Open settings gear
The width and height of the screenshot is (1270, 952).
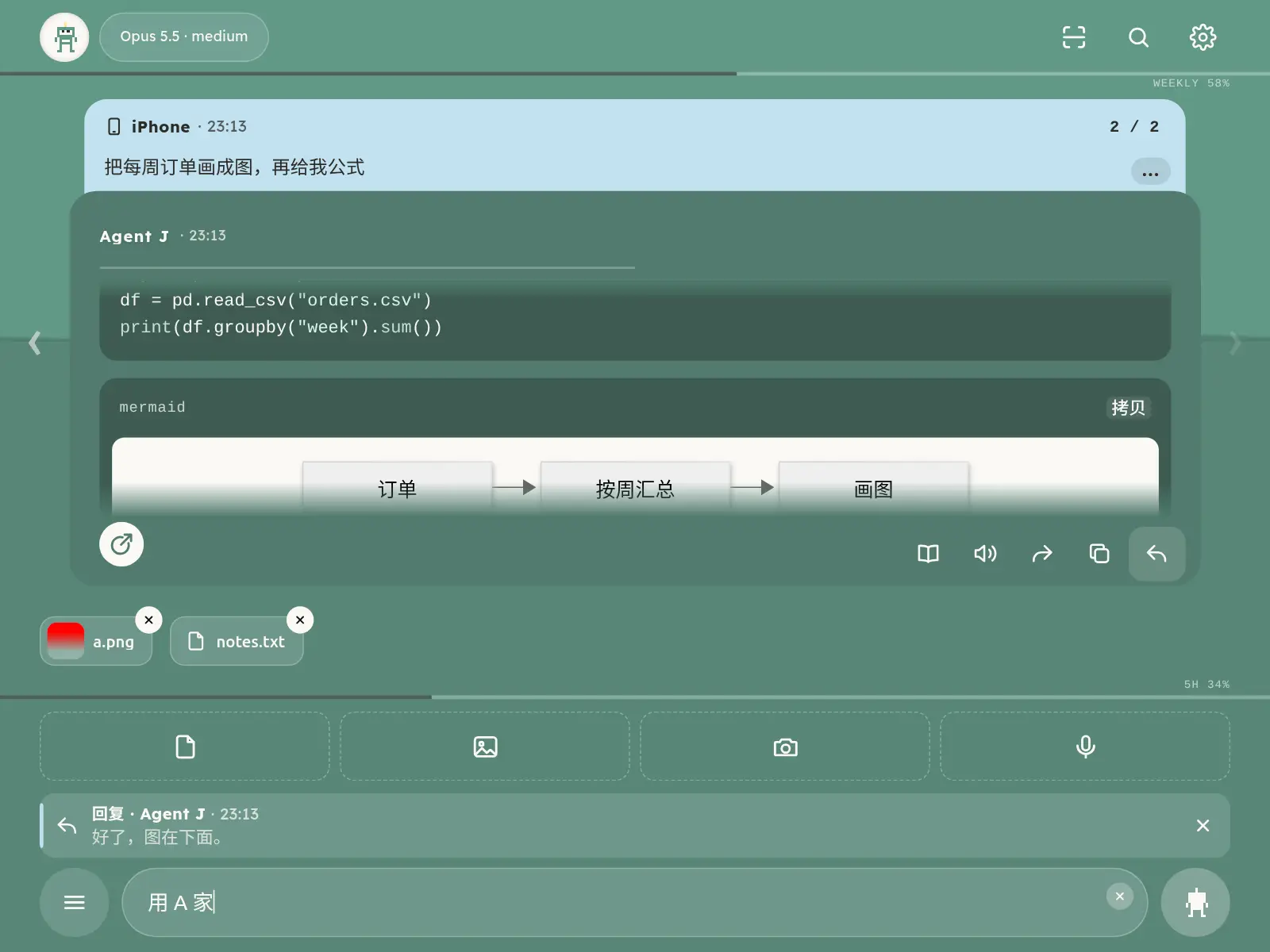(x=1203, y=37)
